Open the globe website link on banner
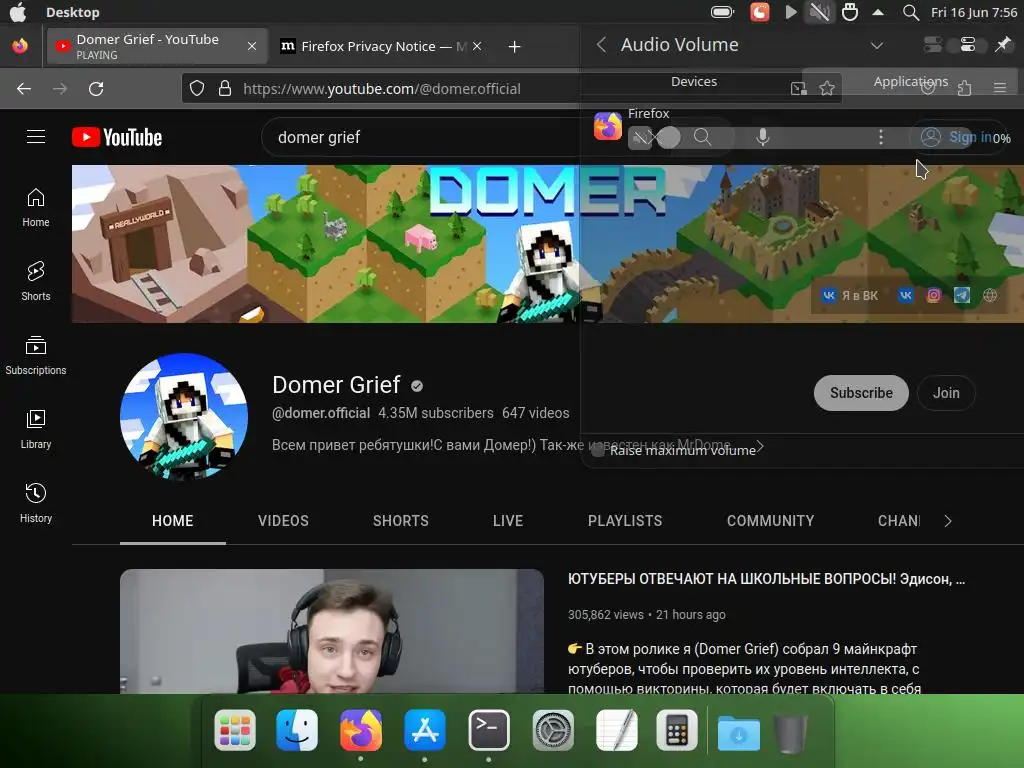Image resolution: width=1024 pixels, height=768 pixels. pos(990,295)
